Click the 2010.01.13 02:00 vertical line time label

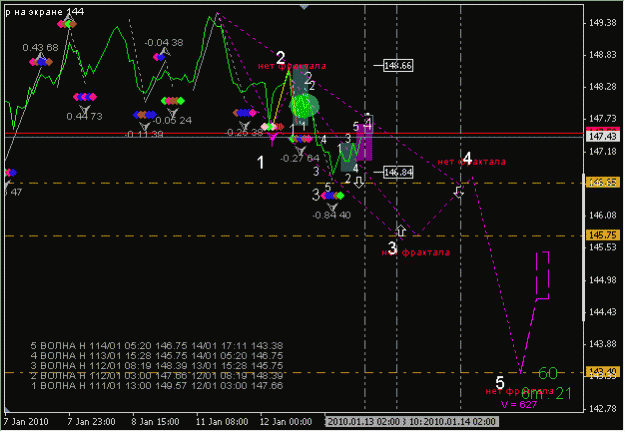pos(363,422)
